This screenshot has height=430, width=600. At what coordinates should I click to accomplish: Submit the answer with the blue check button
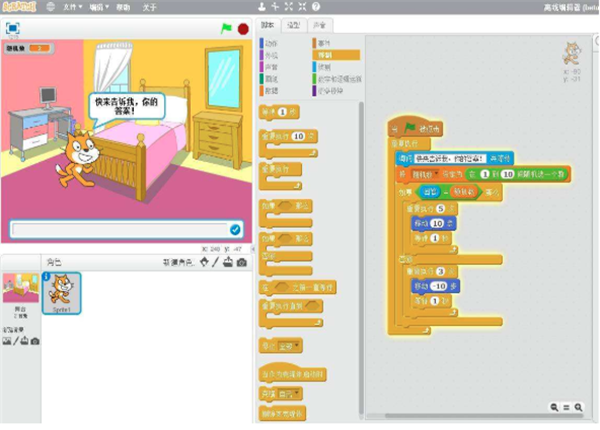pos(235,230)
